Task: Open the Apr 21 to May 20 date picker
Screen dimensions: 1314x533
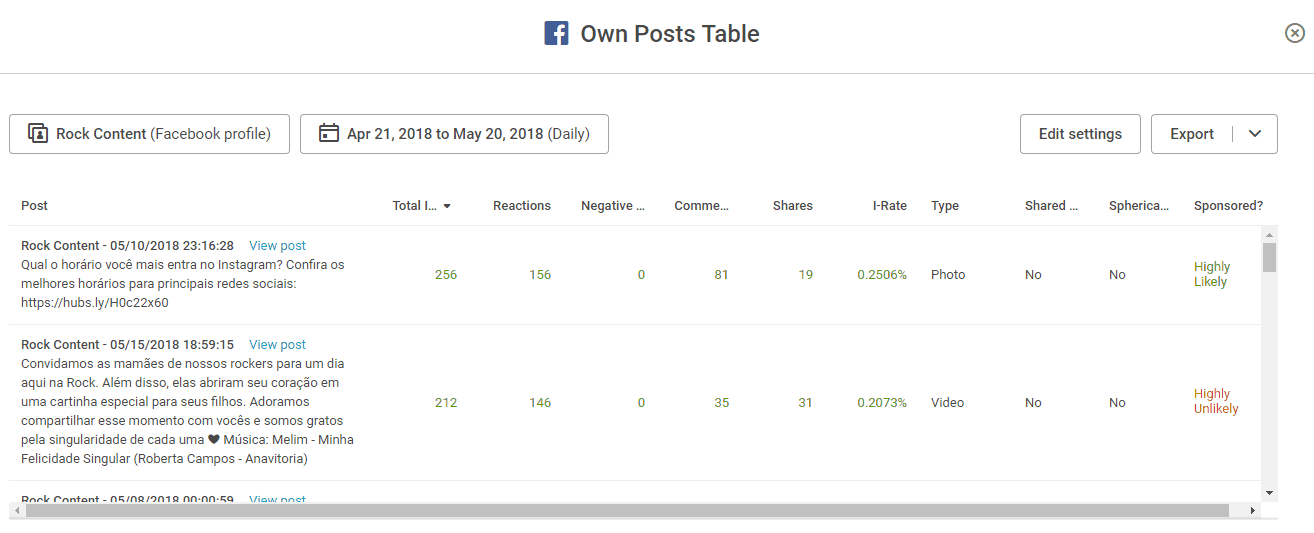Action: (454, 134)
